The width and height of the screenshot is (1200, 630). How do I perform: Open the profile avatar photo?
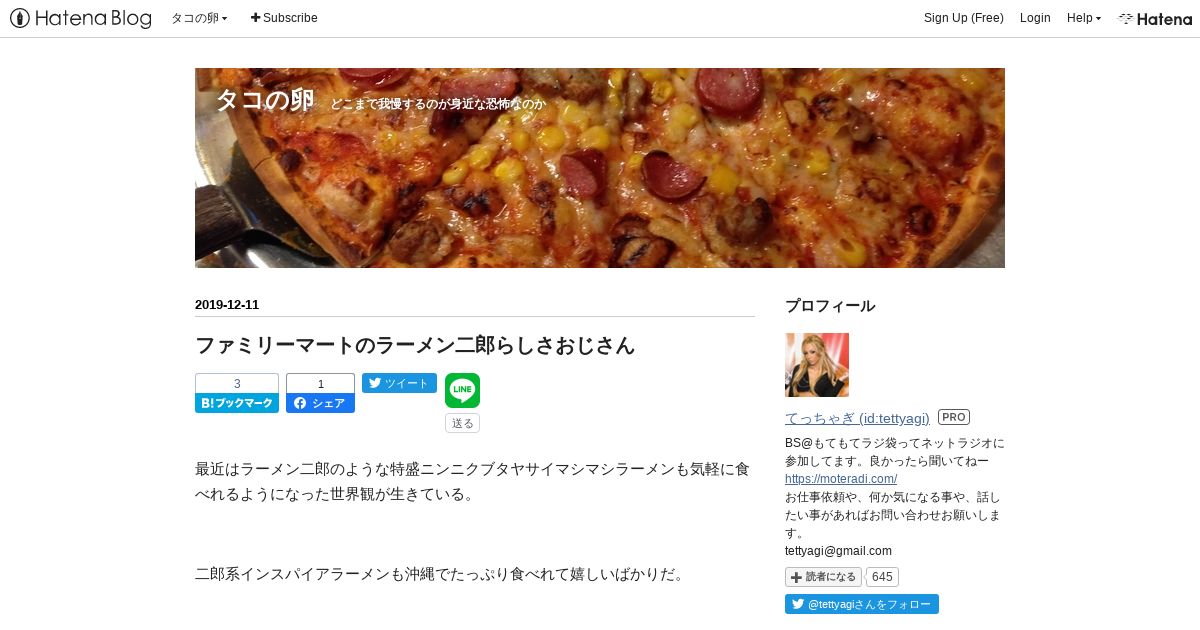[x=817, y=365]
